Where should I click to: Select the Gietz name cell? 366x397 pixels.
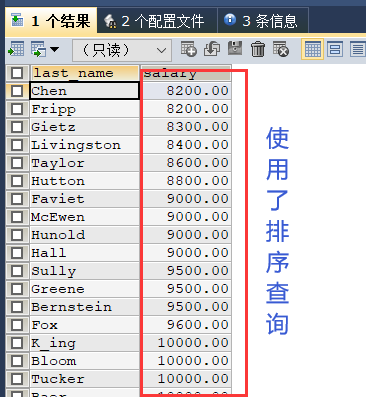coord(85,127)
